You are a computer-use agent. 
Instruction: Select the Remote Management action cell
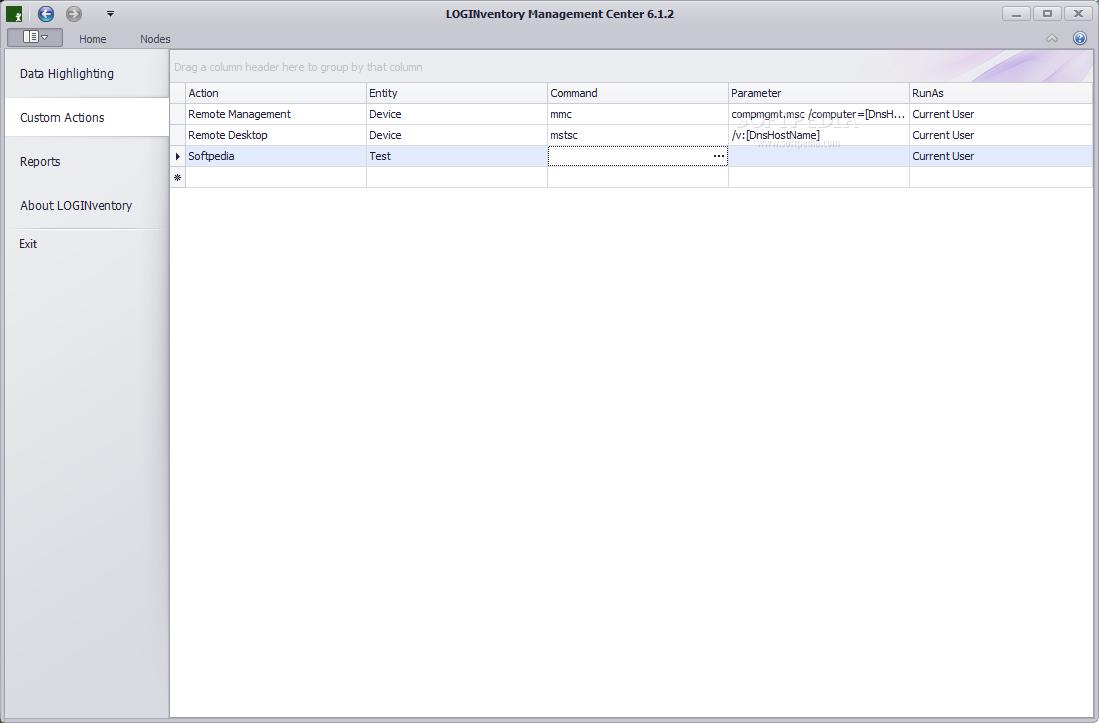tap(276, 114)
